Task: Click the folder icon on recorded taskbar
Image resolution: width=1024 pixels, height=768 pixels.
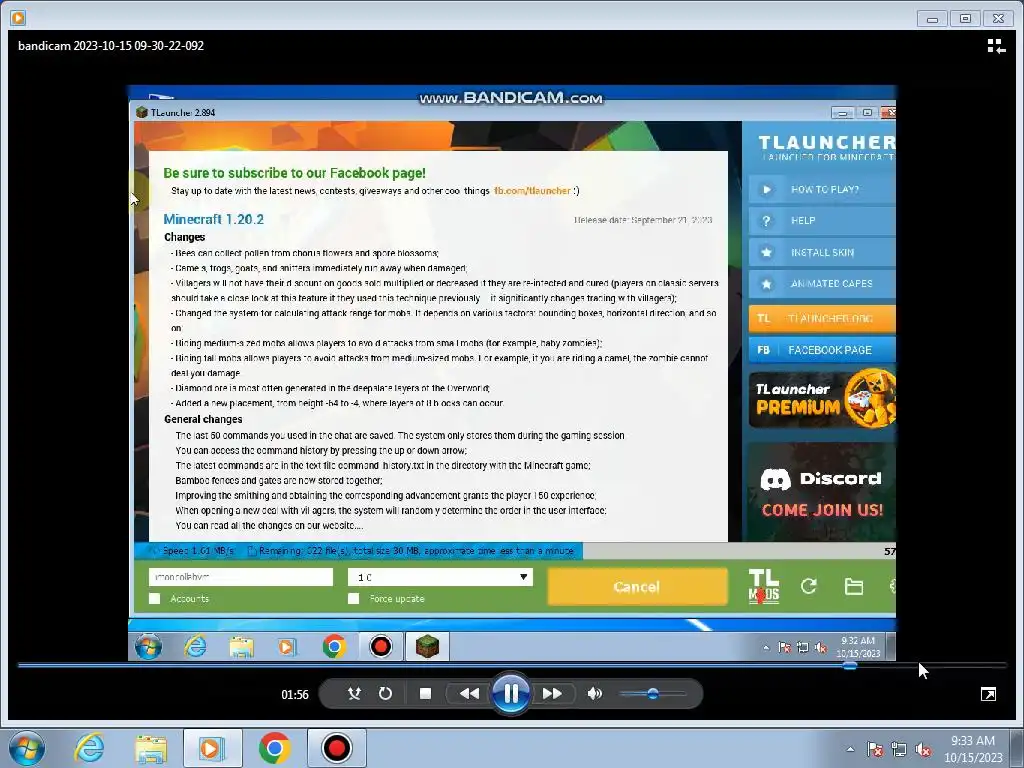Action: coord(241,647)
